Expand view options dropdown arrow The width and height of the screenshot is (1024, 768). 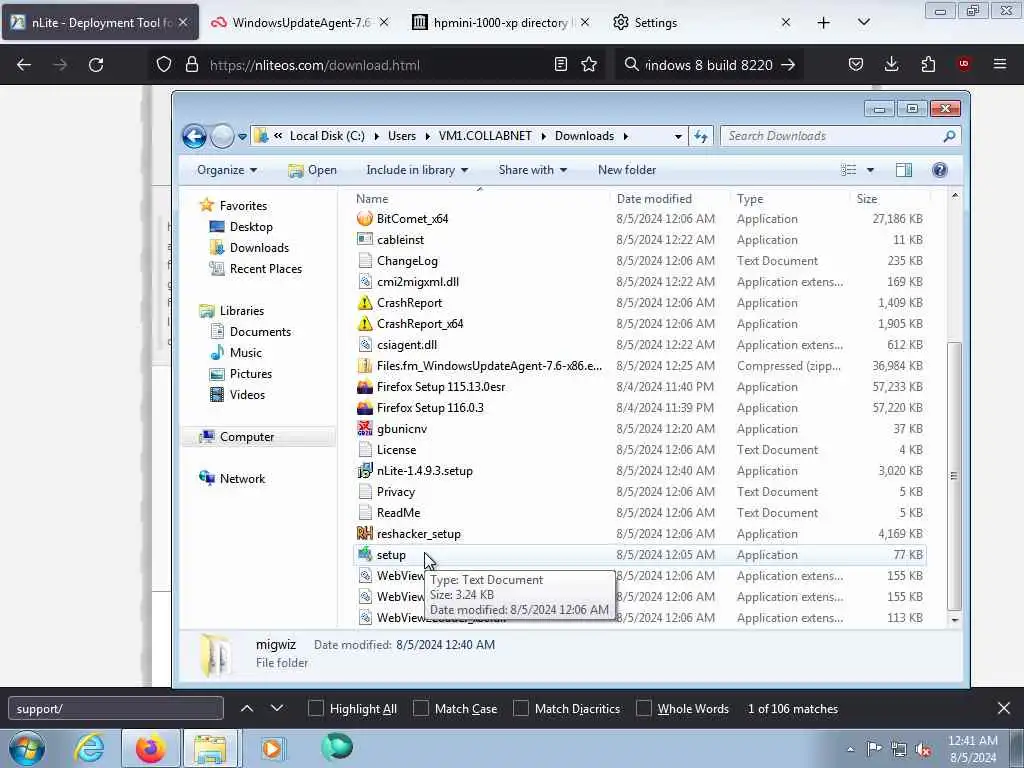(x=870, y=170)
